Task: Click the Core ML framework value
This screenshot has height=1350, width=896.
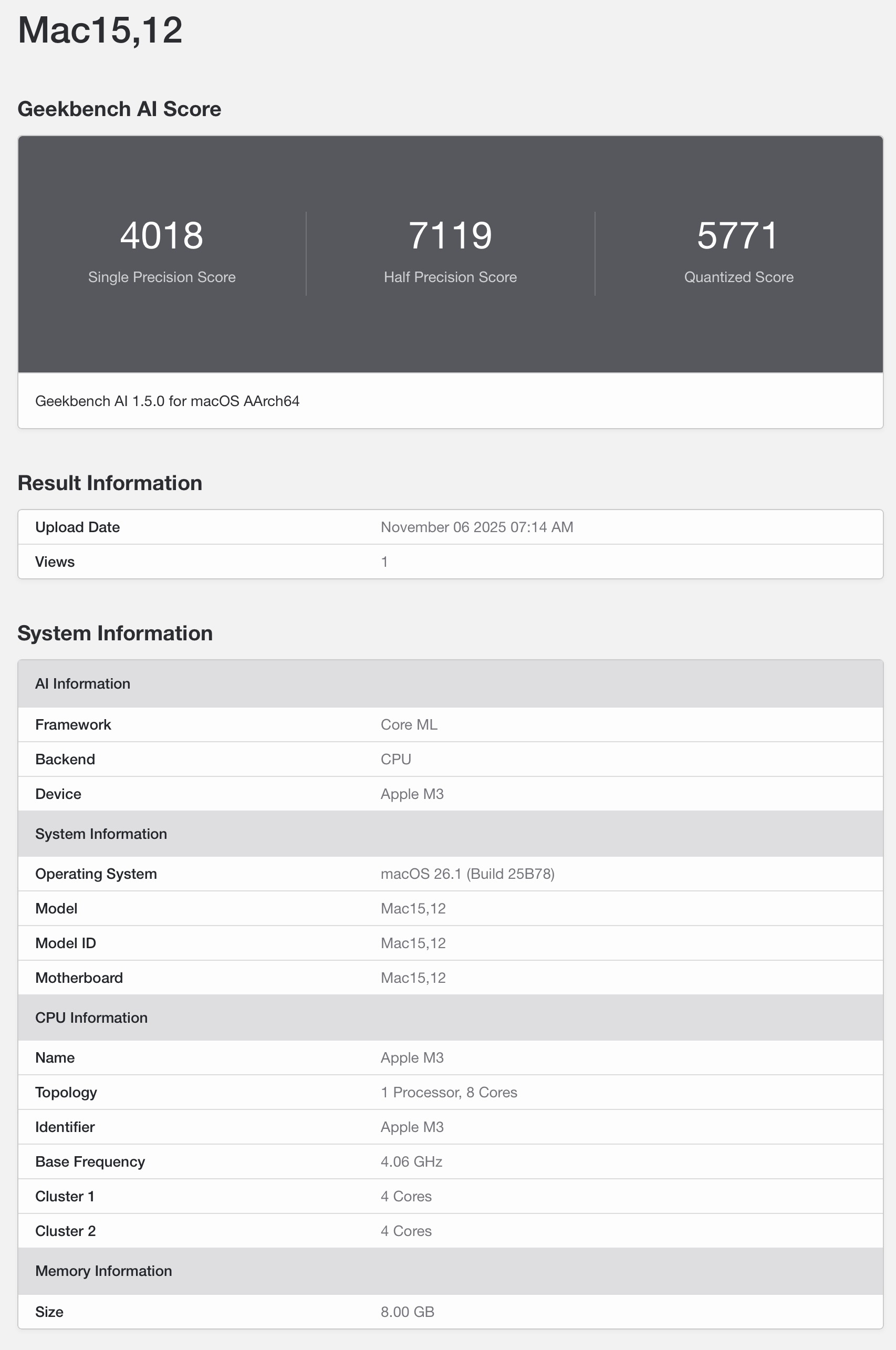Action: 409,725
